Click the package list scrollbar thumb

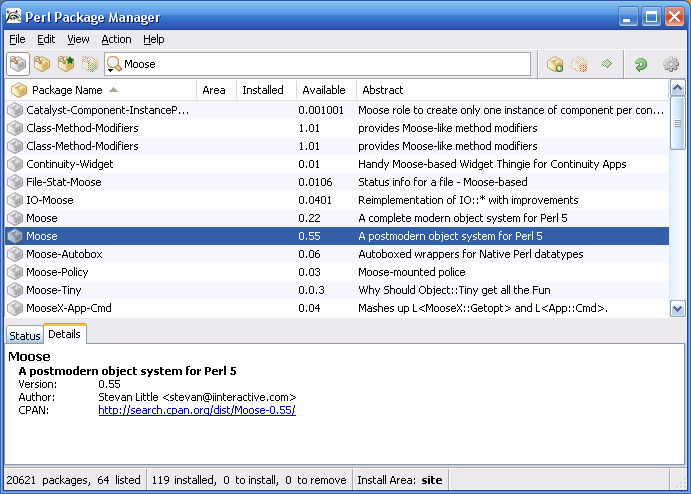click(x=677, y=124)
